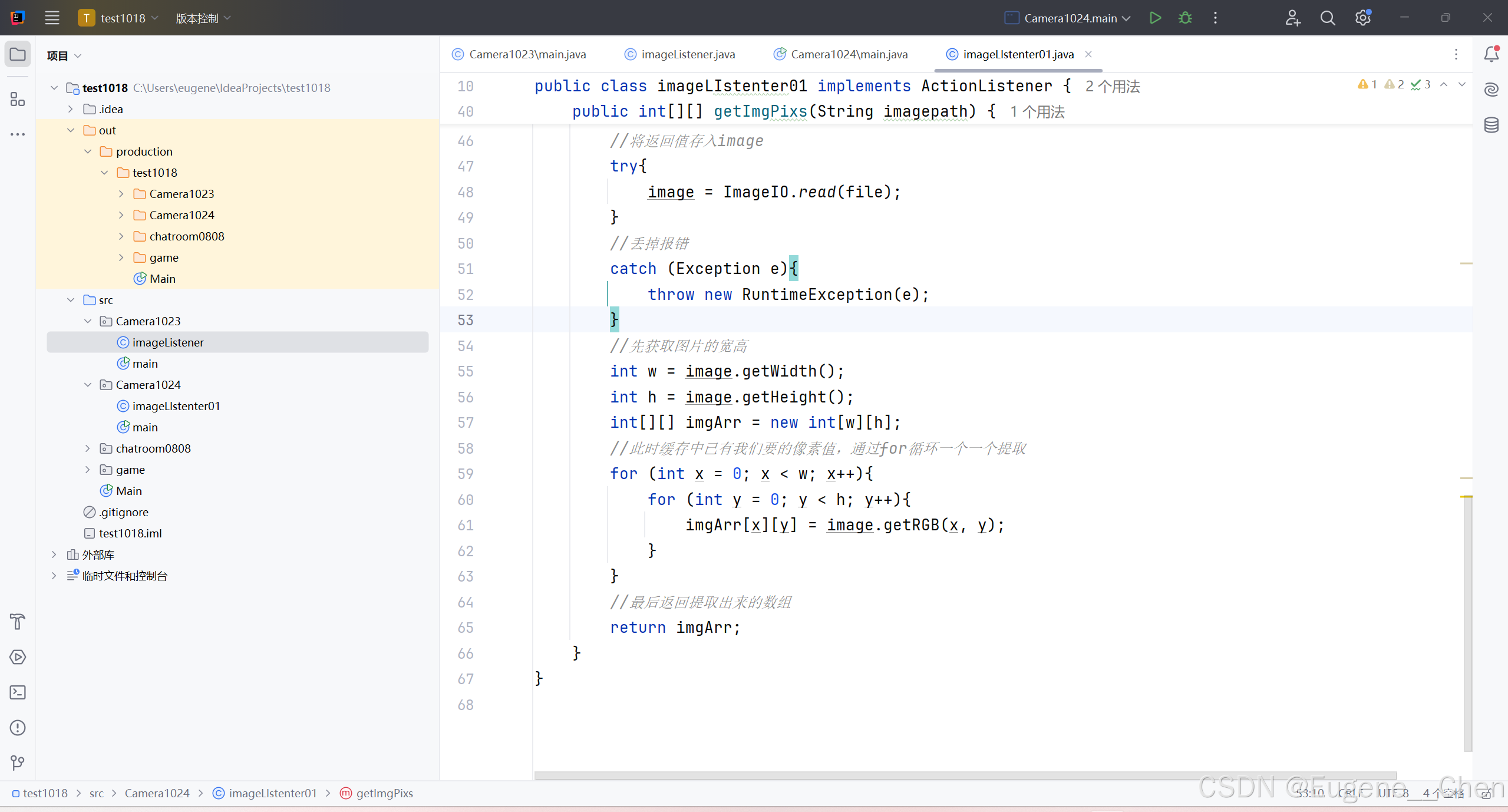Click the Debug bug icon
The image size is (1508, 812).
pyautogui.click(x=1185, y=18)
